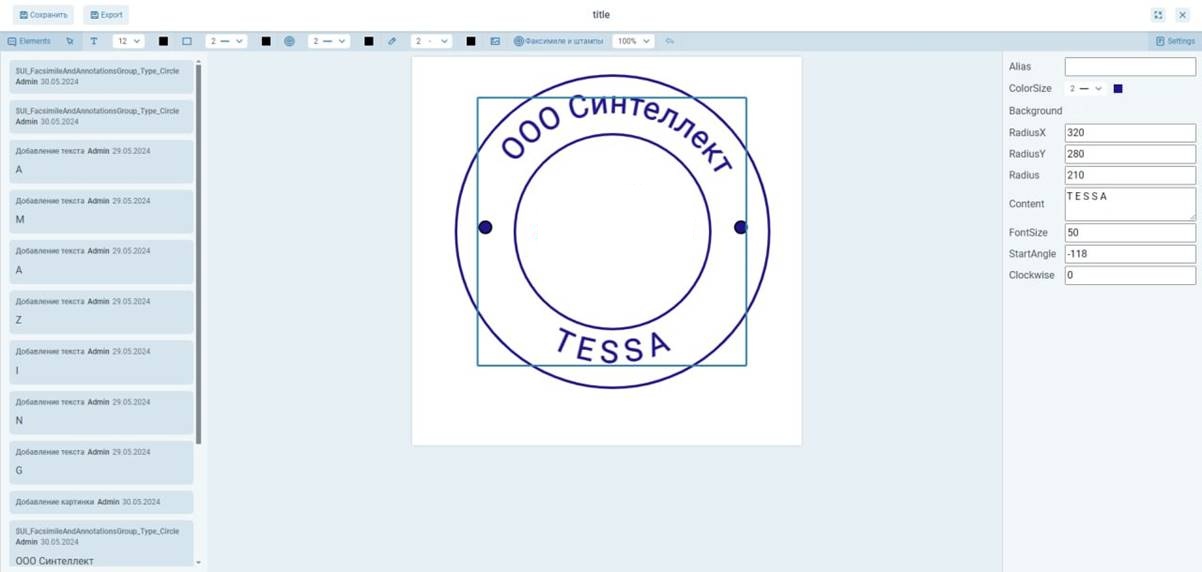Click the text color swatch beside font size
Image resolution: width=1202 pixels, height=572 pixels.
163,41
